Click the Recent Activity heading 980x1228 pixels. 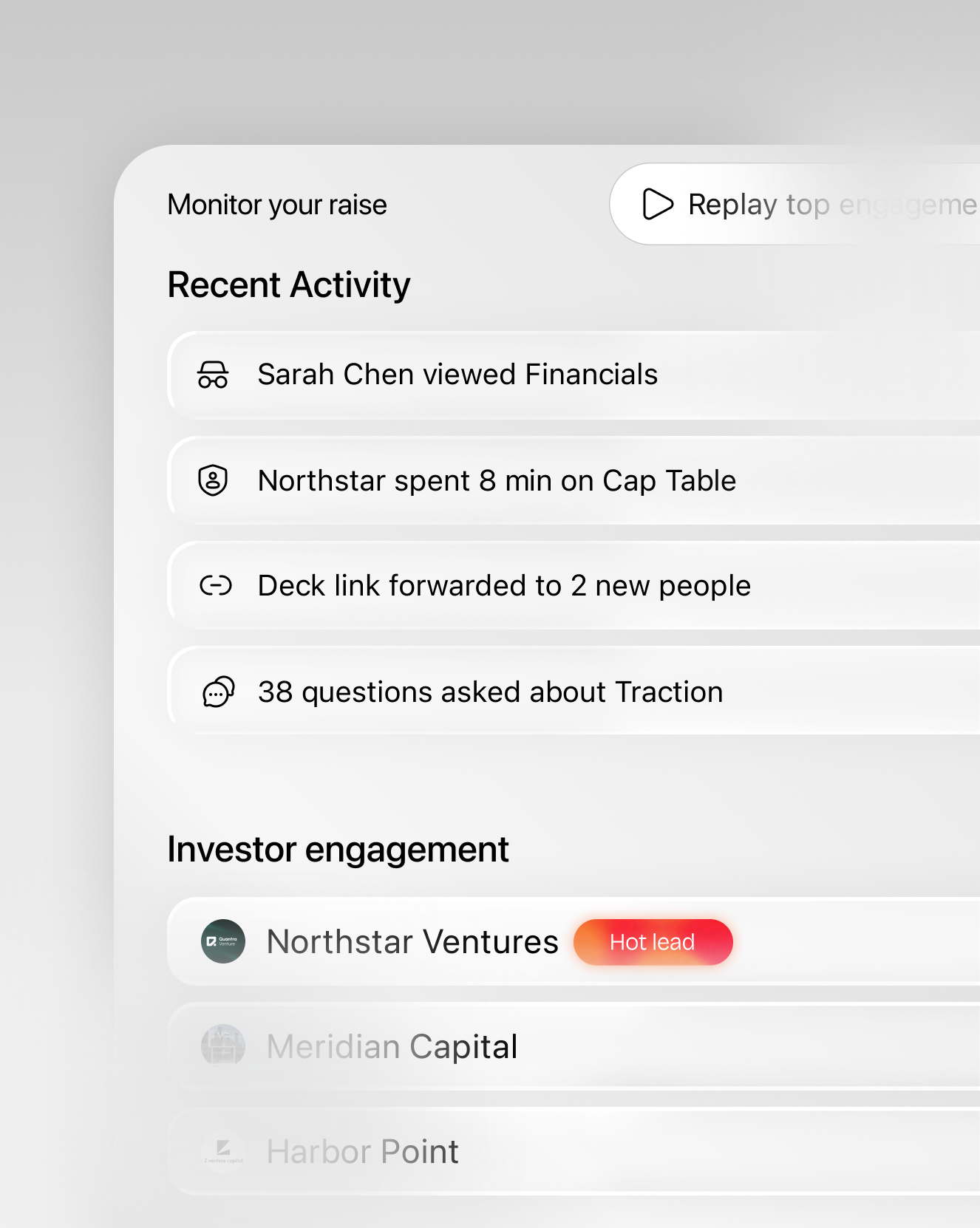click(289, 285)
